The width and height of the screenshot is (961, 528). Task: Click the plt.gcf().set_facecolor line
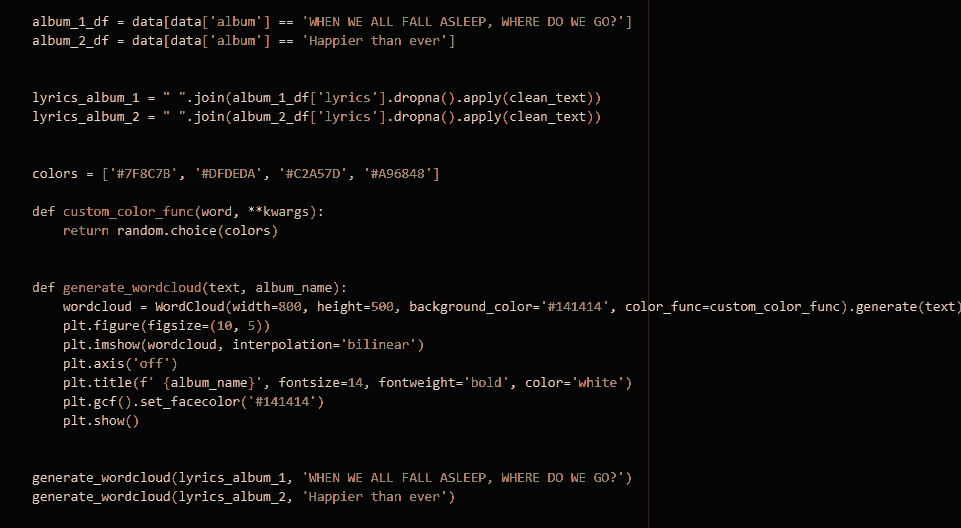click(x=193, y=402)
